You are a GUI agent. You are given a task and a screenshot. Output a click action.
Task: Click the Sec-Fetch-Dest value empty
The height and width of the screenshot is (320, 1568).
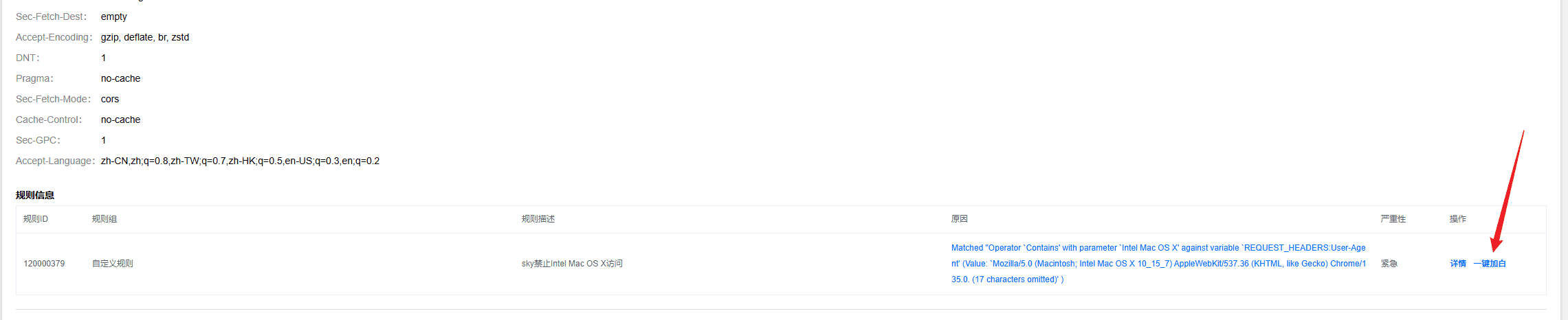point(114,16)
